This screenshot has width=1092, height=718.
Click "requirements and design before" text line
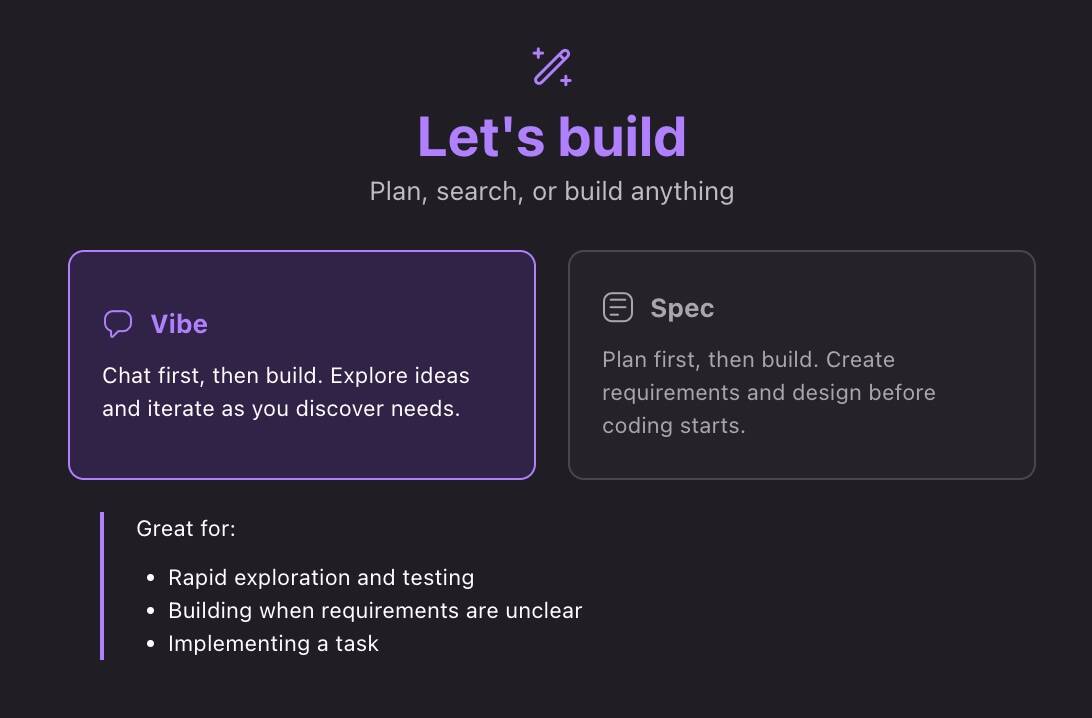pos(768,393)
